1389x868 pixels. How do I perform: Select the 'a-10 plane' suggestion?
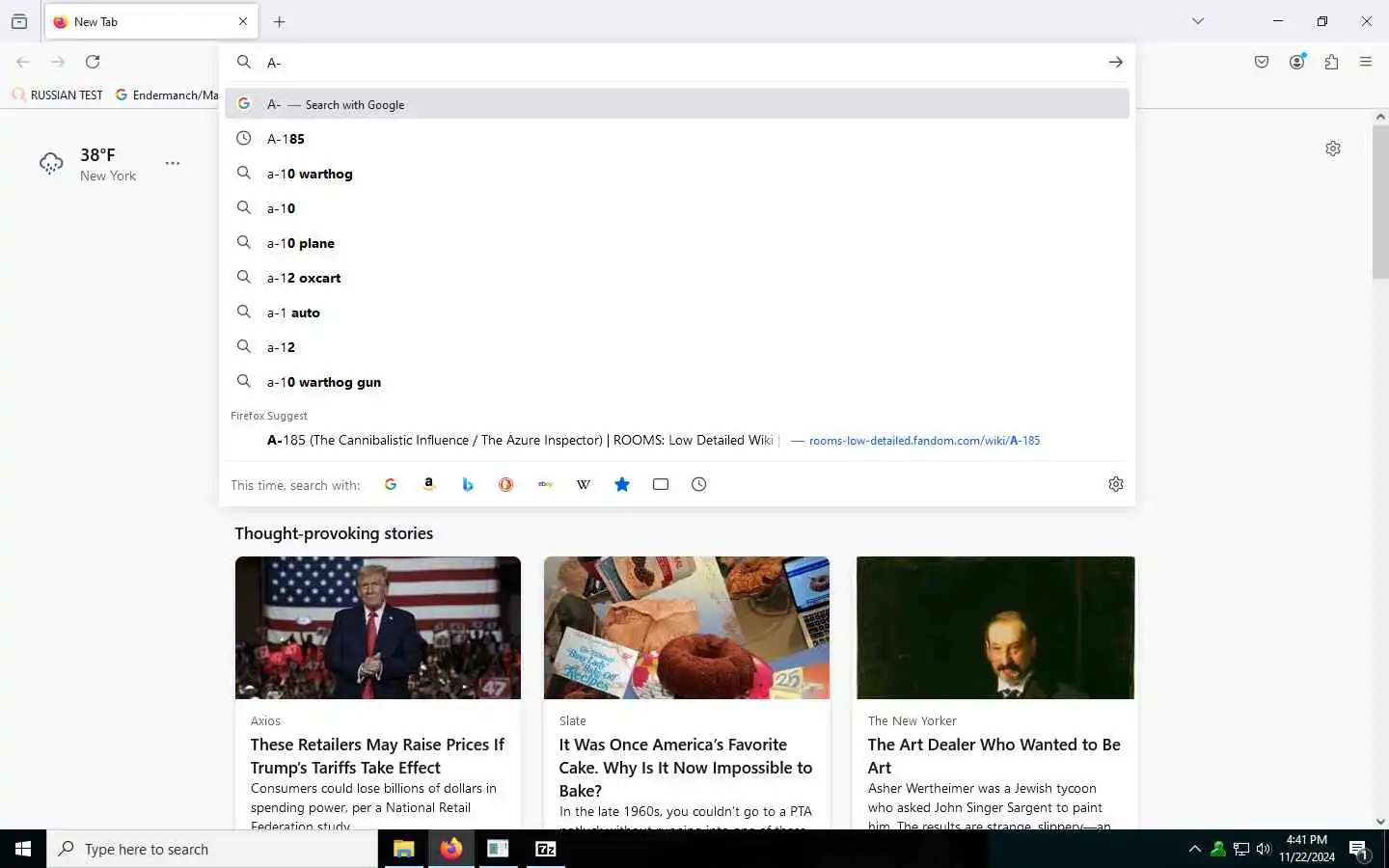[x=677, y=243]
